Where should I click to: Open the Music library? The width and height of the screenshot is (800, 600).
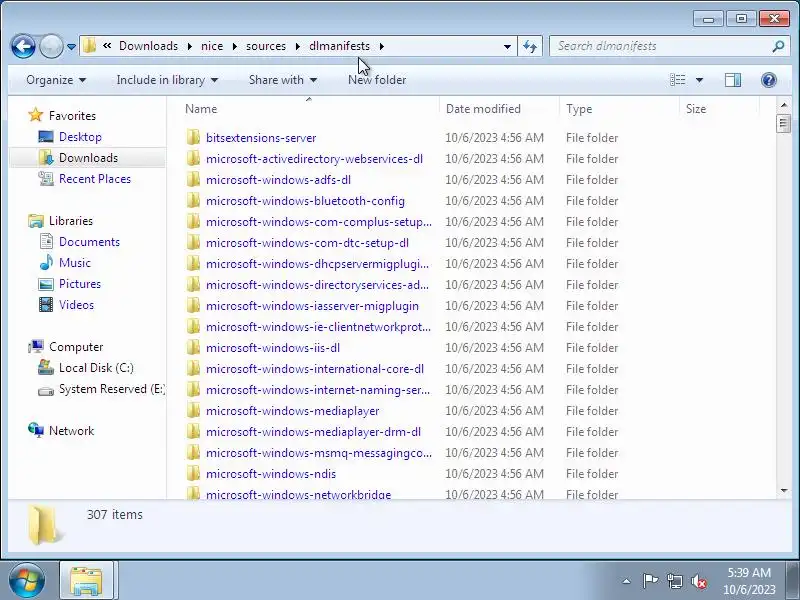[x=74, y=263]
